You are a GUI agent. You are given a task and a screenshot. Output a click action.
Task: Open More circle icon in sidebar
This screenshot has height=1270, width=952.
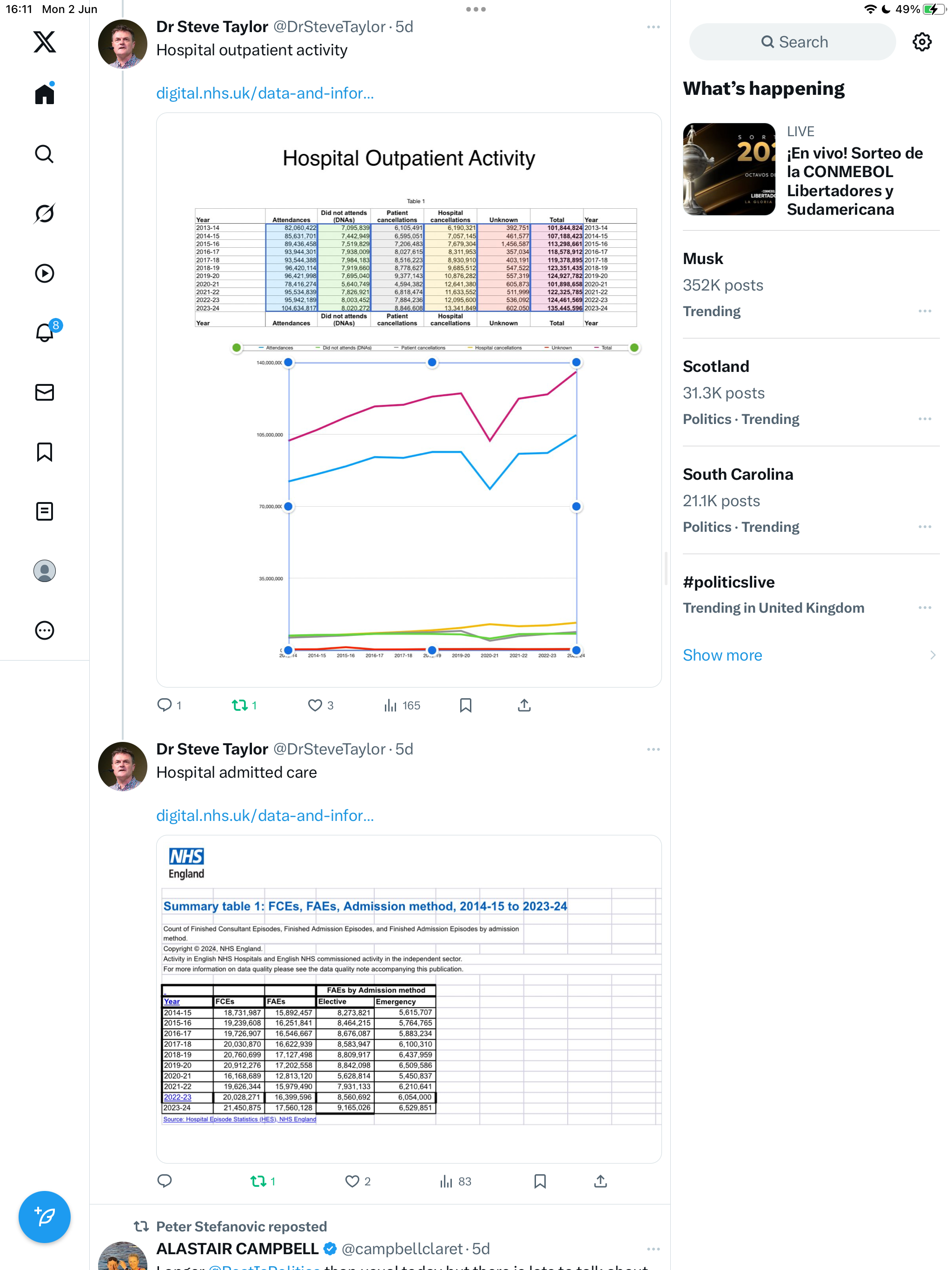(44, 630)
